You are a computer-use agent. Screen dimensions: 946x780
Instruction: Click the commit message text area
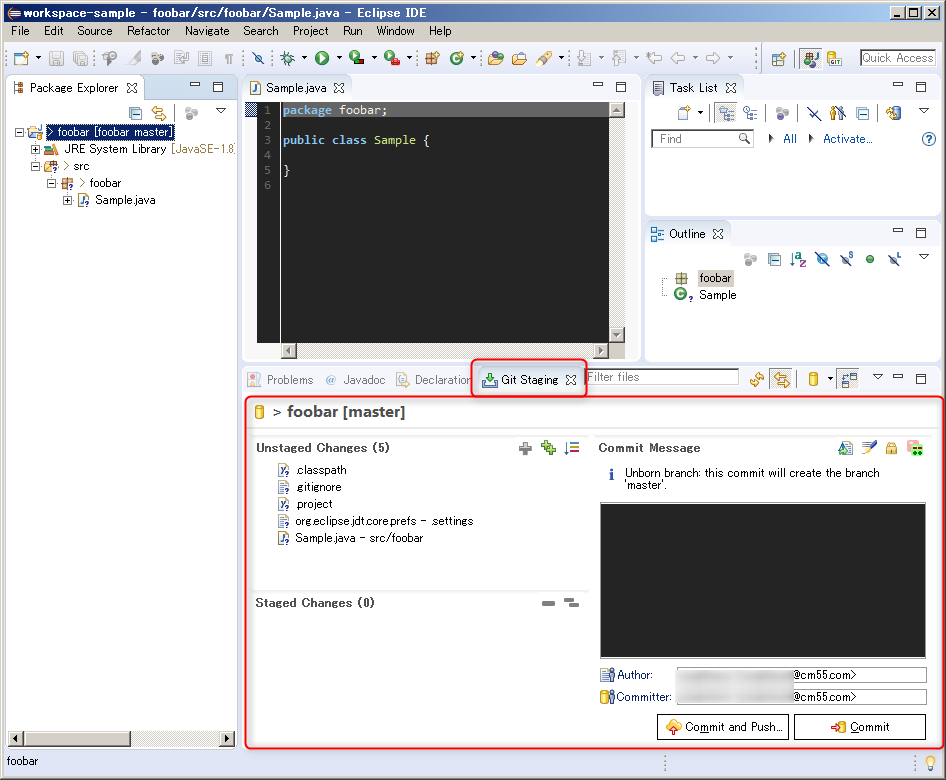coord(763,580)
